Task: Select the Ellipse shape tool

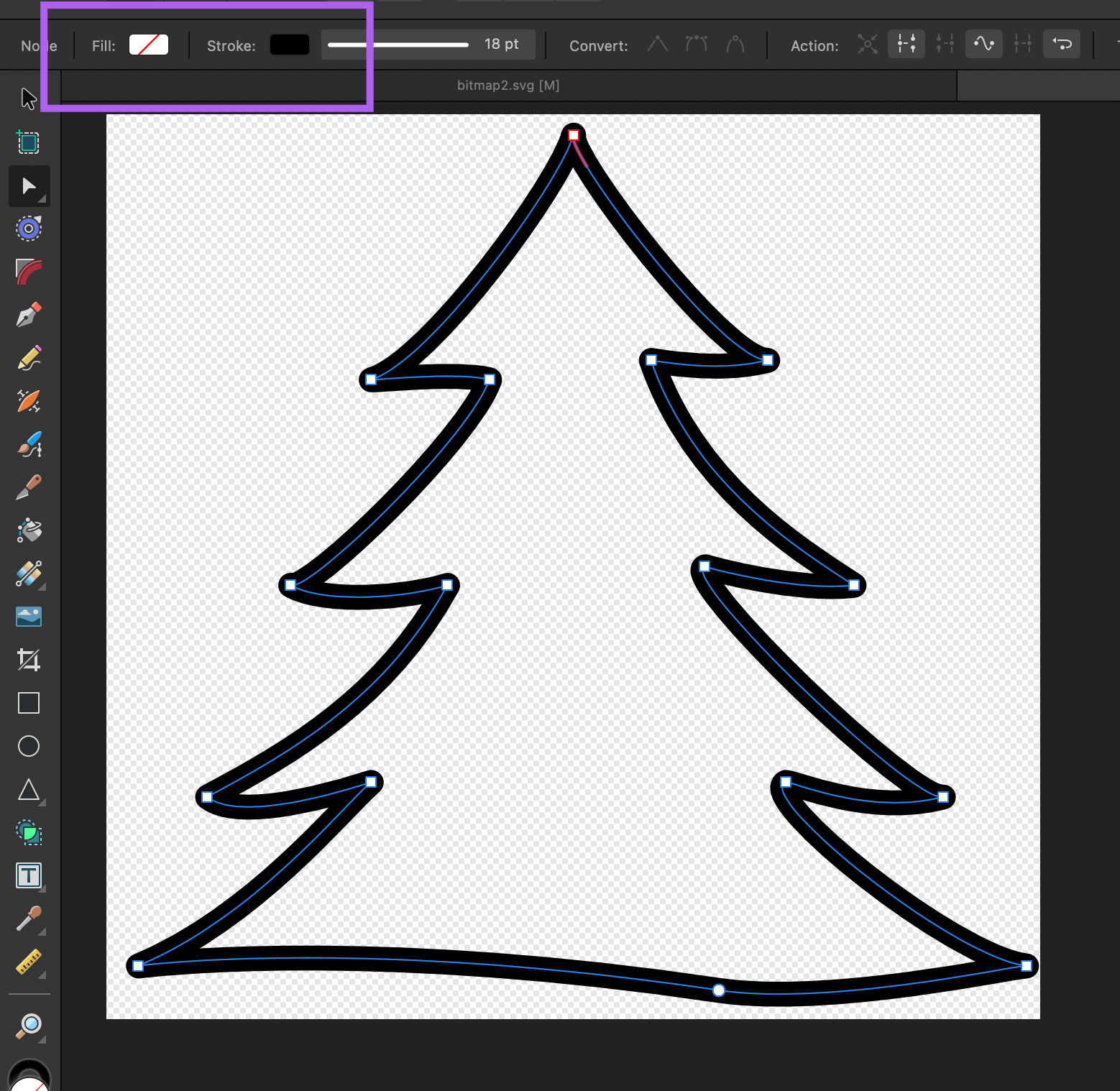Action: click(x=29, y=745)
